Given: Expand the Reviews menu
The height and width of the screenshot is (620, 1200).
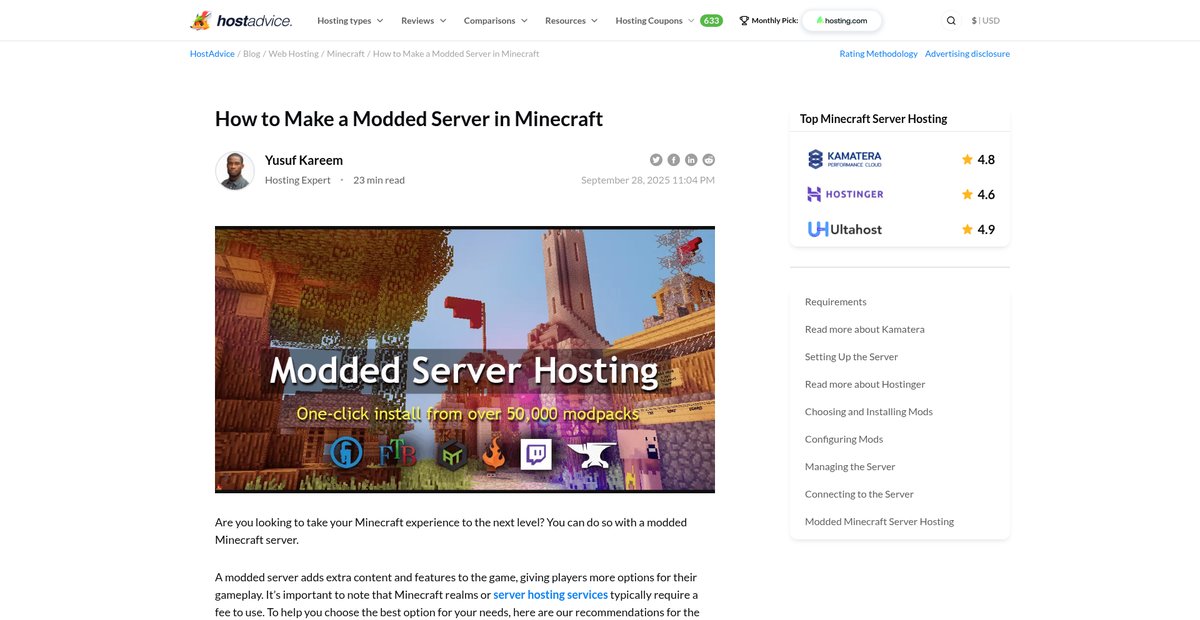Looking at the screenshot, I should tap(424, 20).
